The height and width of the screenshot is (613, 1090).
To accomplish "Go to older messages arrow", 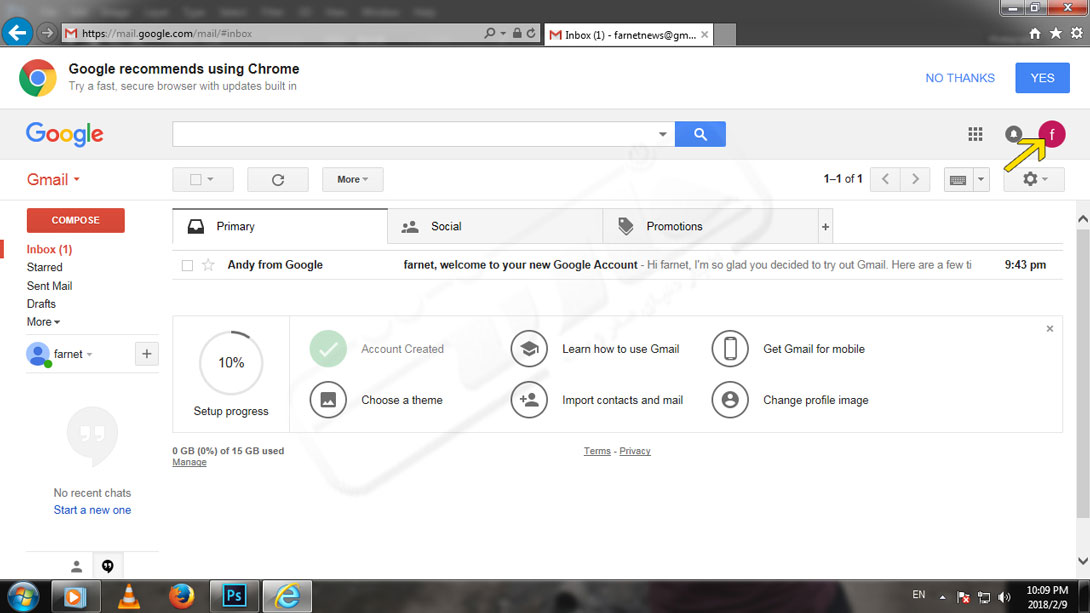I will pos(916,179).
